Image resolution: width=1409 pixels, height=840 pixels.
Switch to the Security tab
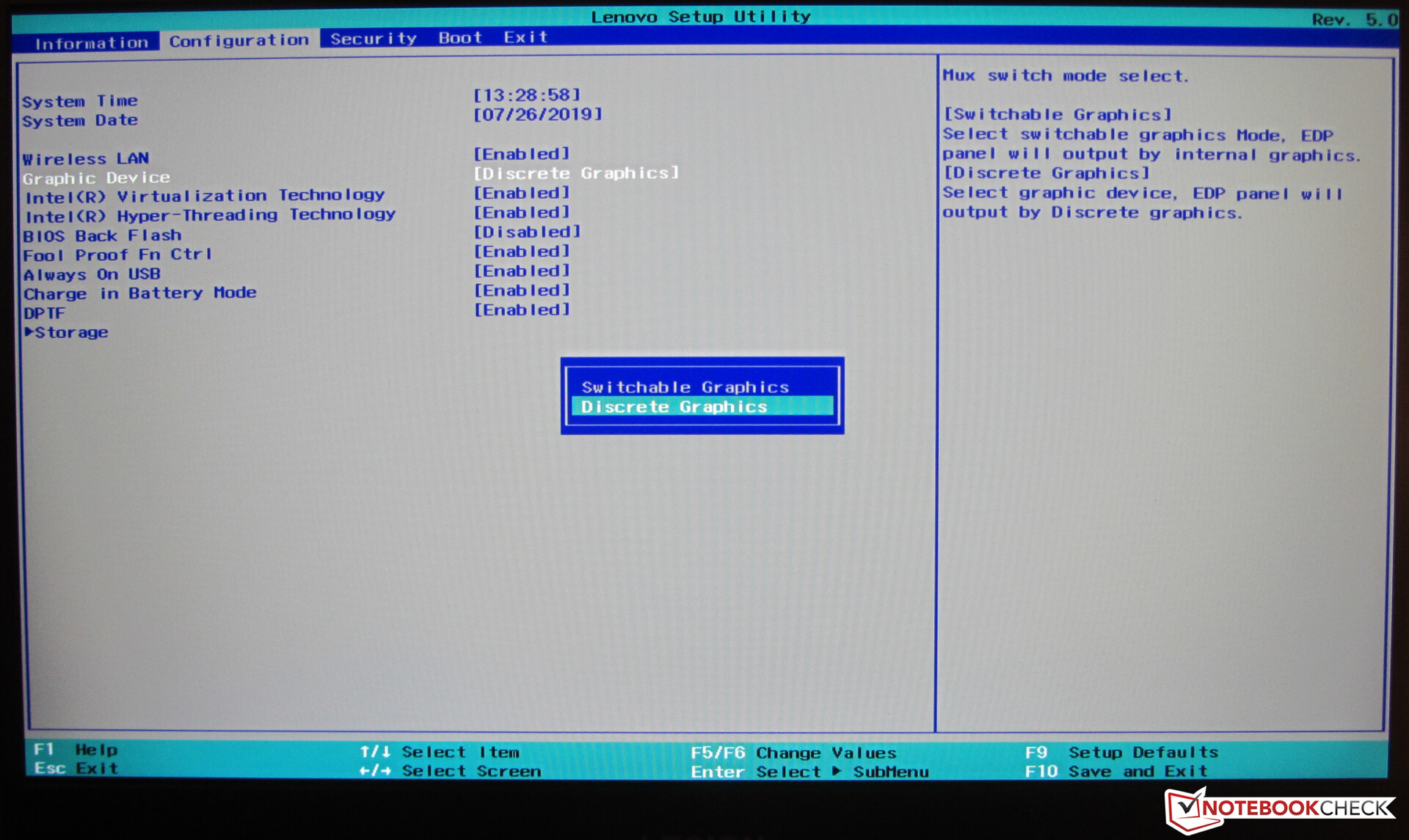[373, 39]
